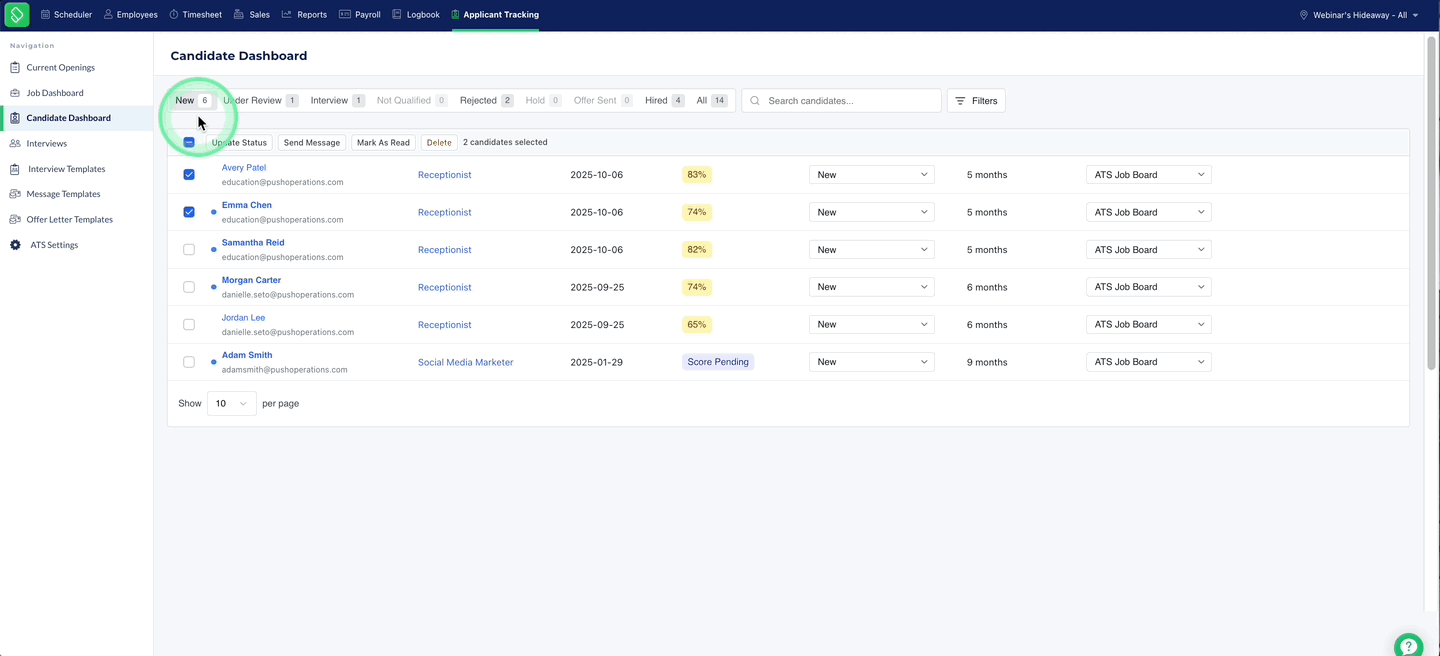
Task: Switch to the Hired tab
Action: coord(664,101)
